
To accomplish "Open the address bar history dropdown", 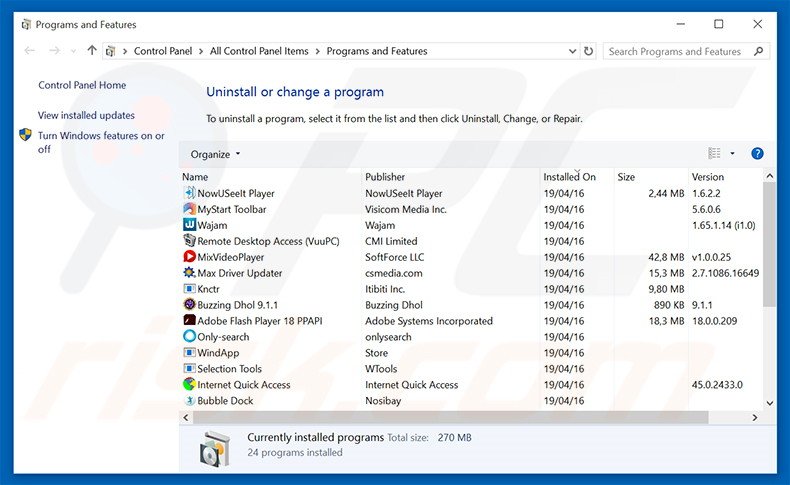I will (x=572, y=51).
